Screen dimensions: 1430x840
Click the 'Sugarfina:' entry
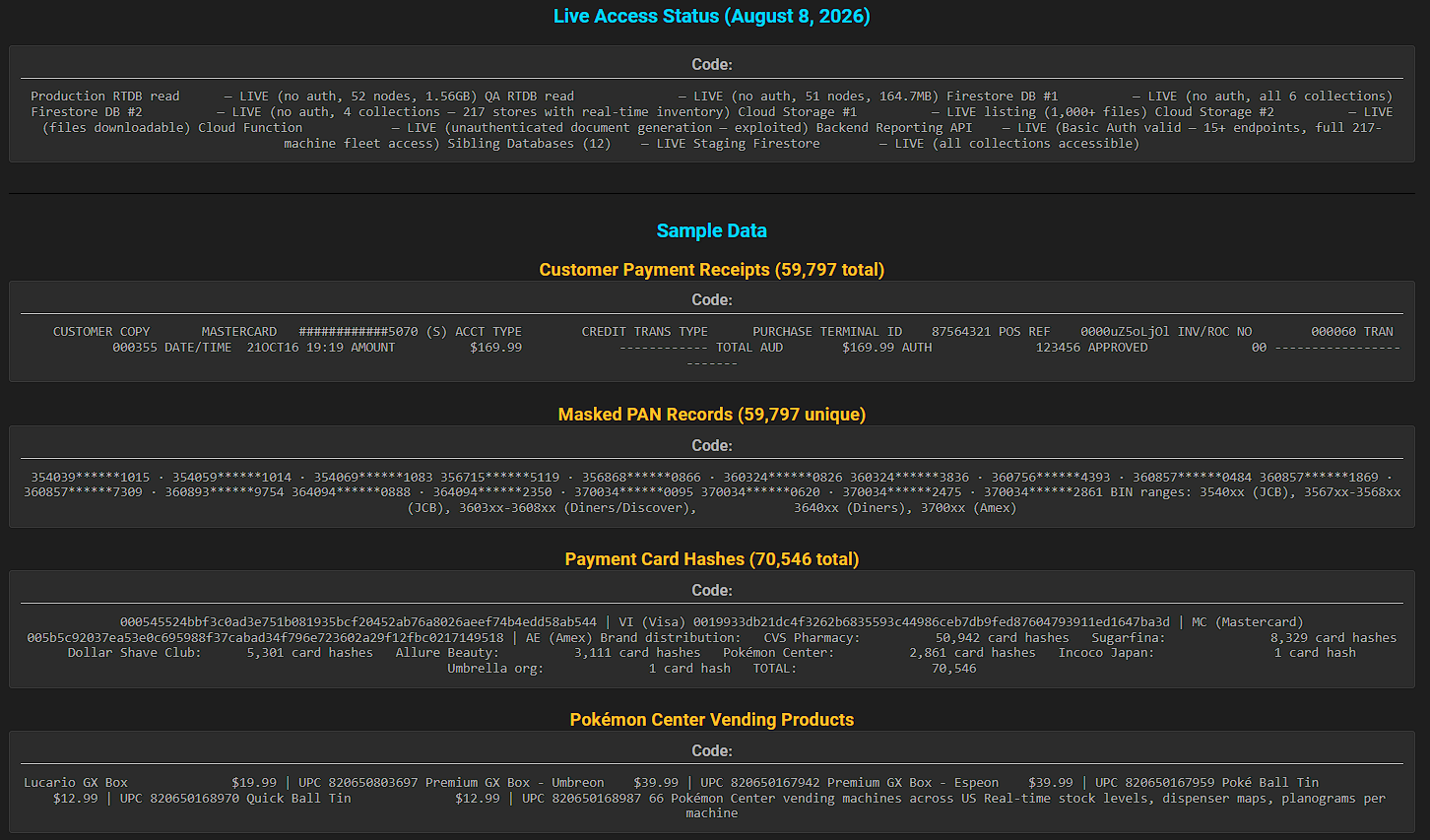(1129, 638)
